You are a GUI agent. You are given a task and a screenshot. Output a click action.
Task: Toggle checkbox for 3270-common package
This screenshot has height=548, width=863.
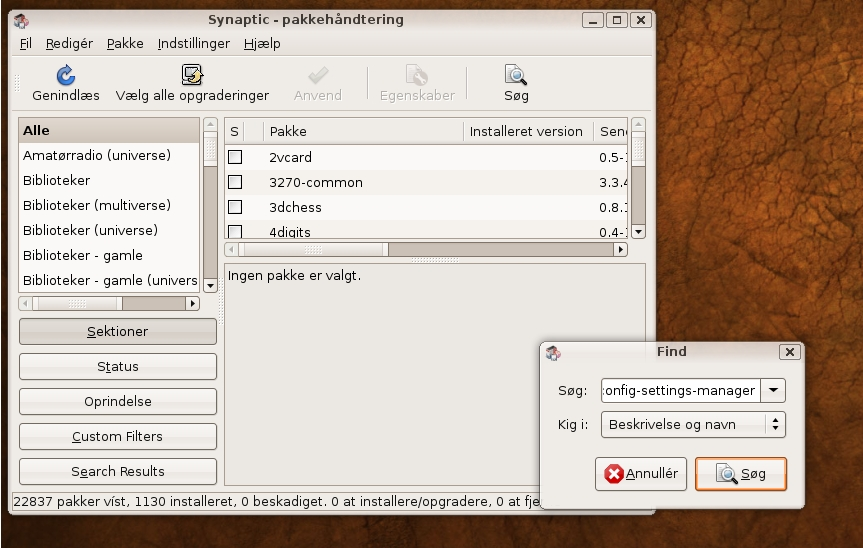click(235, 182)
